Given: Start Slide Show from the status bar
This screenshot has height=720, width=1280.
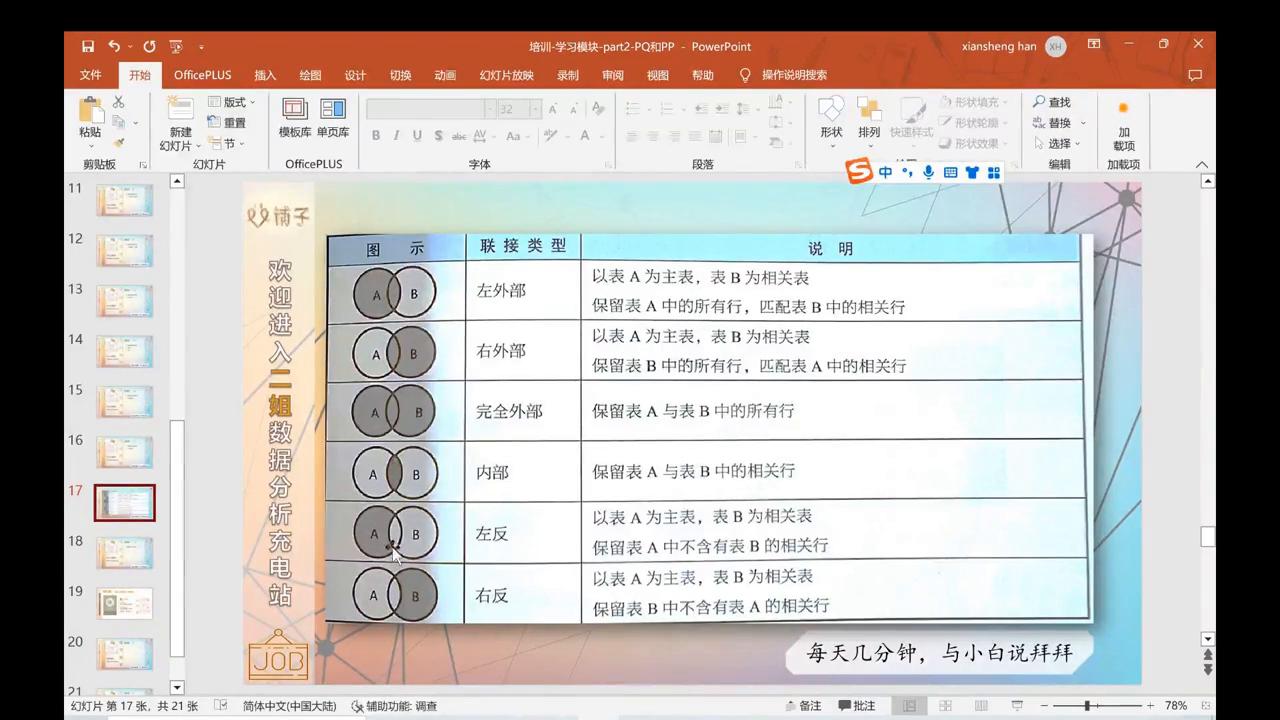Looking at the screenshot, I should (1017, 706).
